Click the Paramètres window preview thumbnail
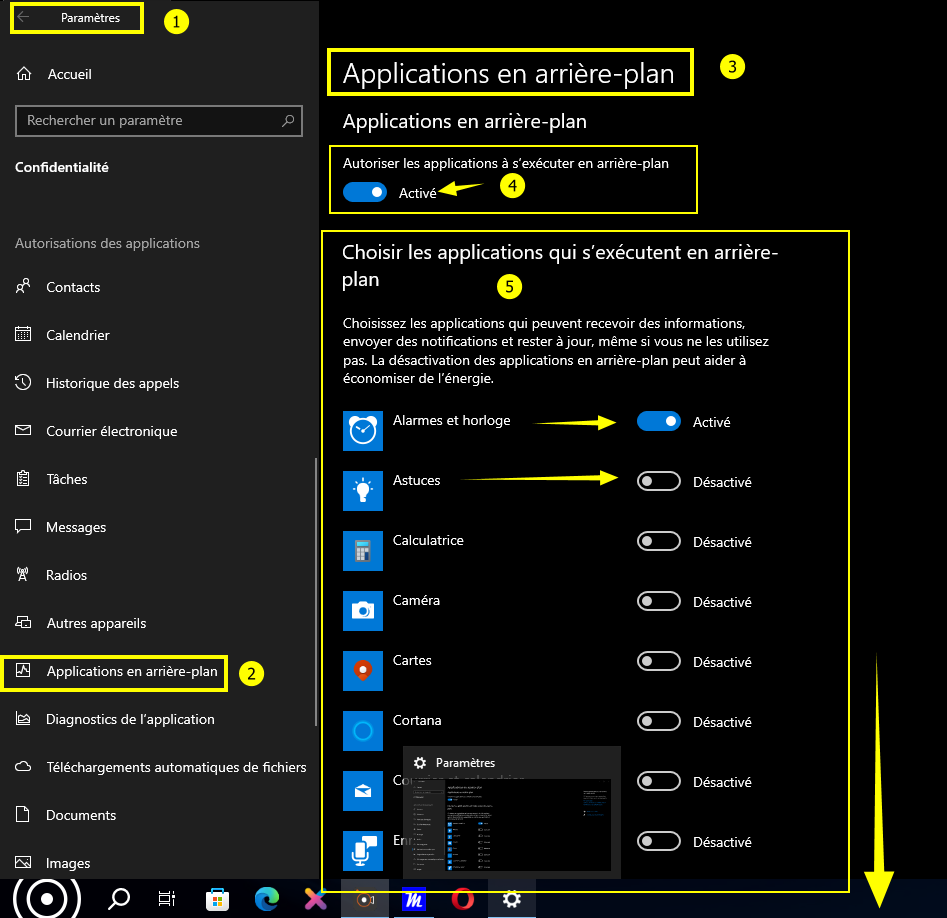This screenshot has height=918, width=947. point(512,824)
